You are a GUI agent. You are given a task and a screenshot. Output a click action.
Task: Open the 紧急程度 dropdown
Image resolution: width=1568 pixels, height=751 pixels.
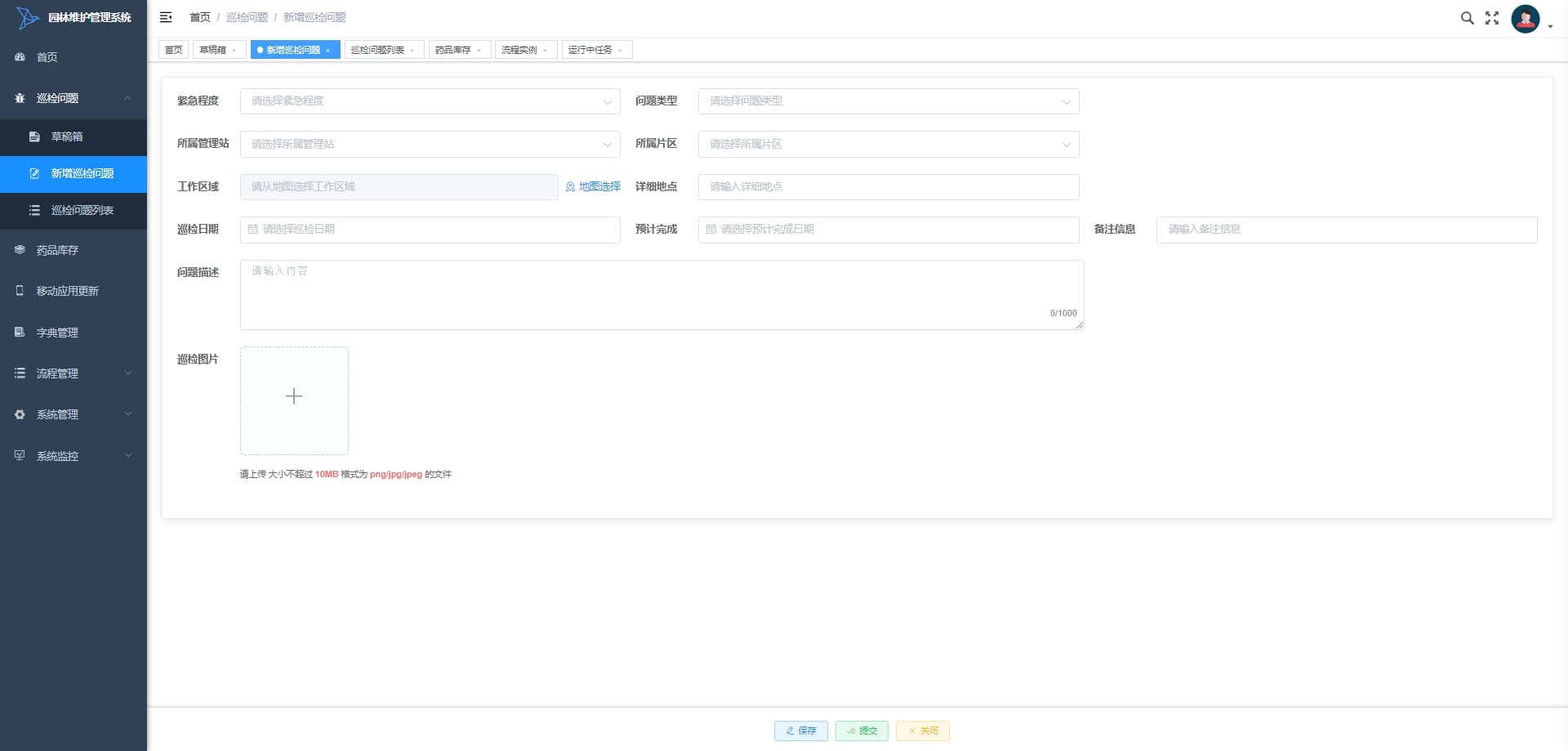(430, 101)
